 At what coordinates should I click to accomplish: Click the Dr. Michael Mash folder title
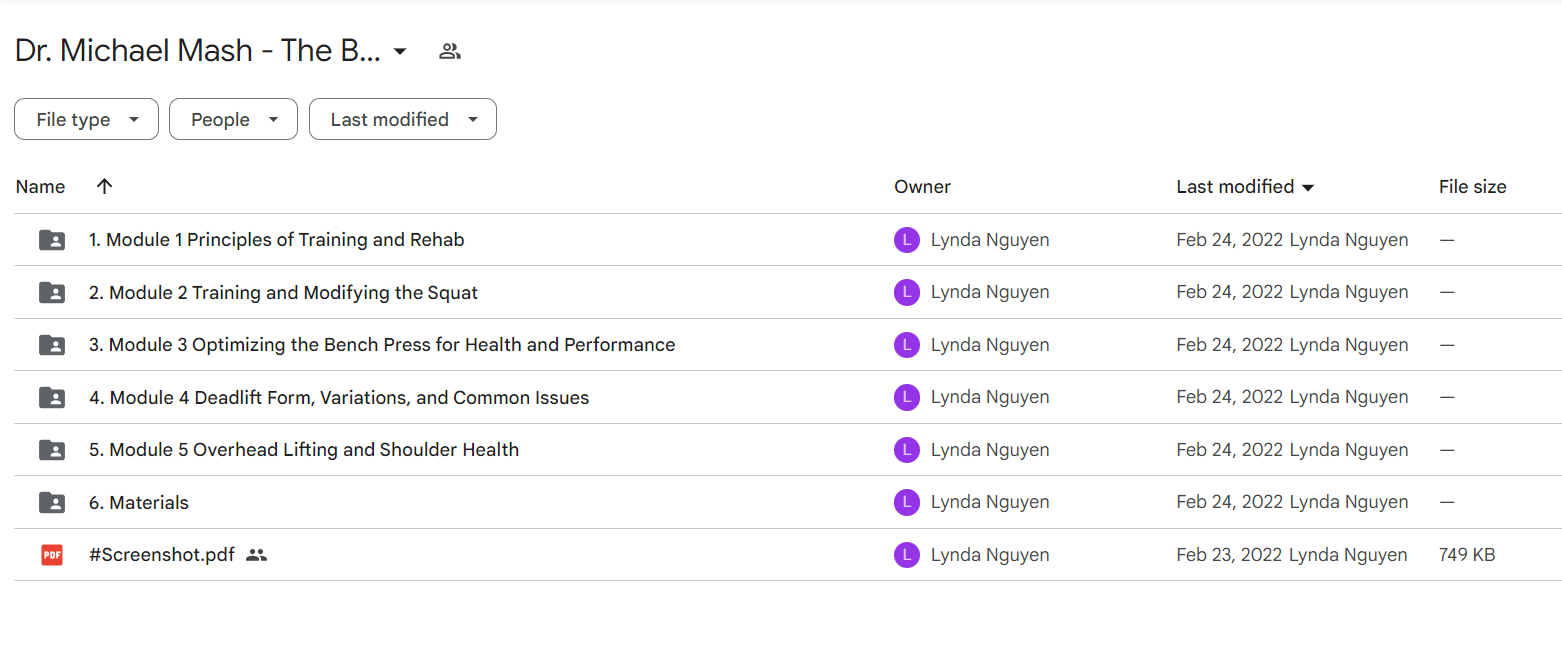tap(198, 52)
